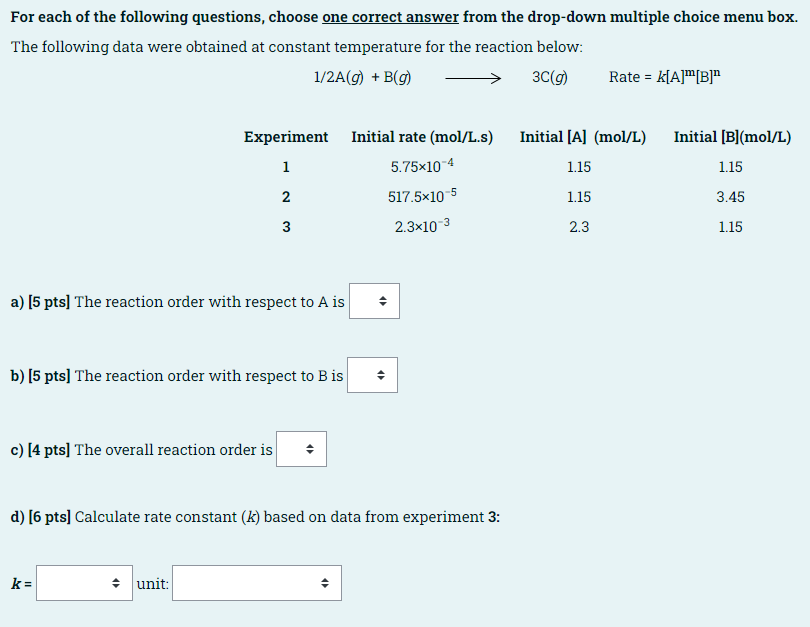
Task: Click the arrow icon in the unit selector
Action: click(x=324, y=583)
